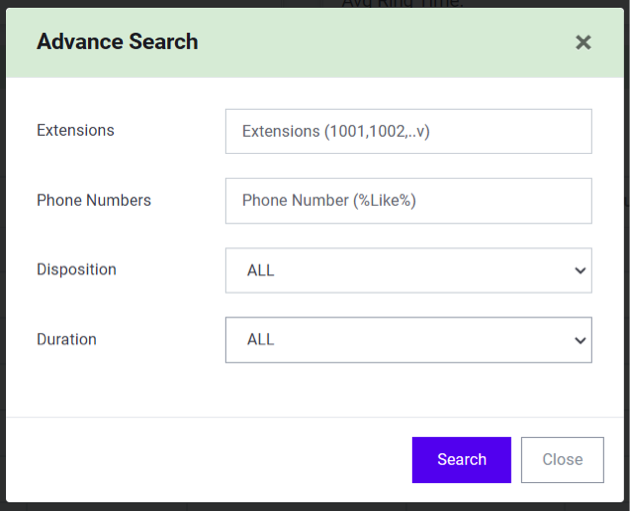The width and height of the screenshot is (630, 512).
Task: Open the Duration ALL combo box
Action: [x=408, y=340]
